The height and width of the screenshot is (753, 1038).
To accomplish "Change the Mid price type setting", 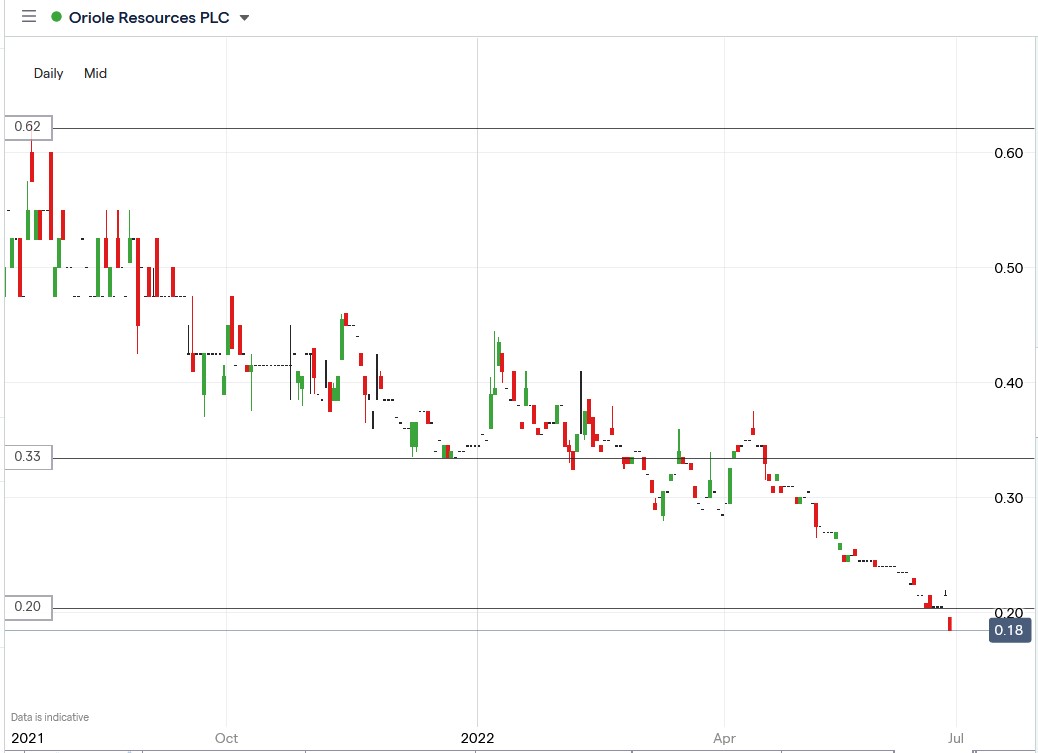I will 95,74.
